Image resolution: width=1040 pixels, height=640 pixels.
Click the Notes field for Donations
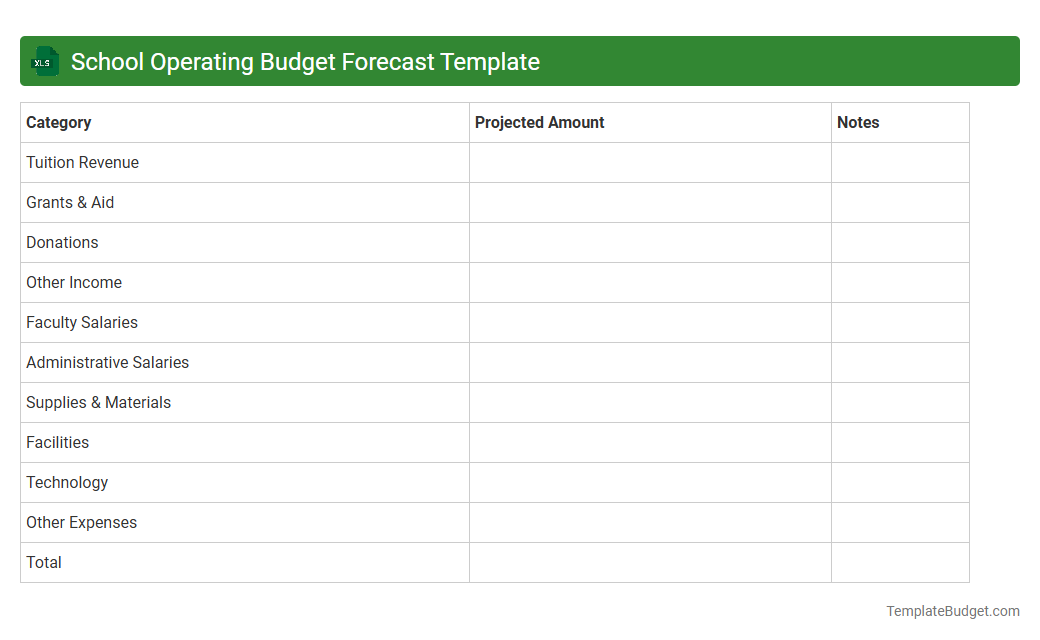pyautogui.click(x=899, y=242)
